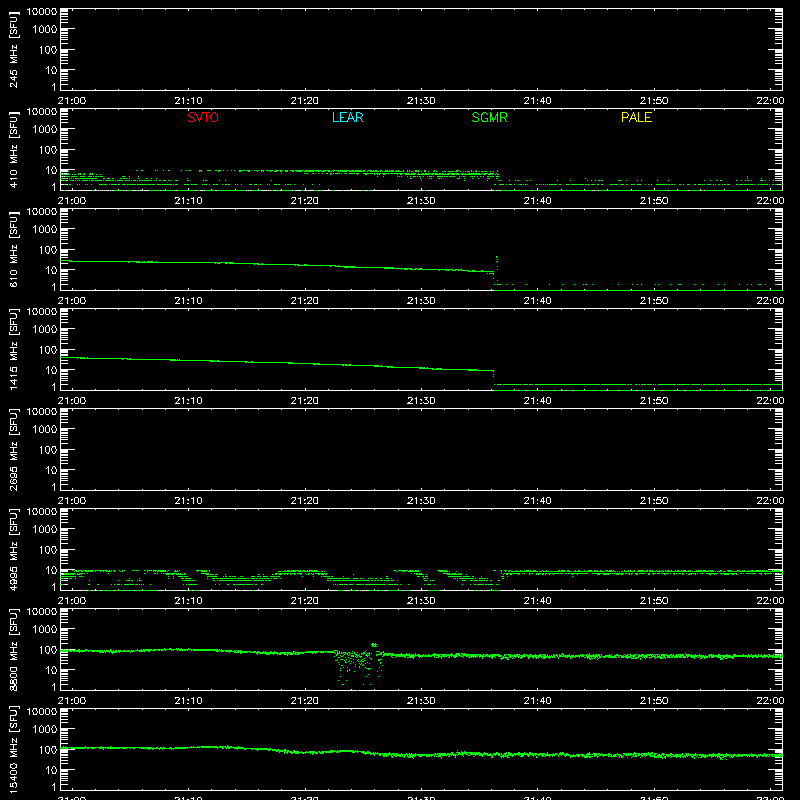The height and width of the screenshot is (800, 800).
Task: Click the 10 y-axis value of 1415 MHz panel
Action: 51,370
